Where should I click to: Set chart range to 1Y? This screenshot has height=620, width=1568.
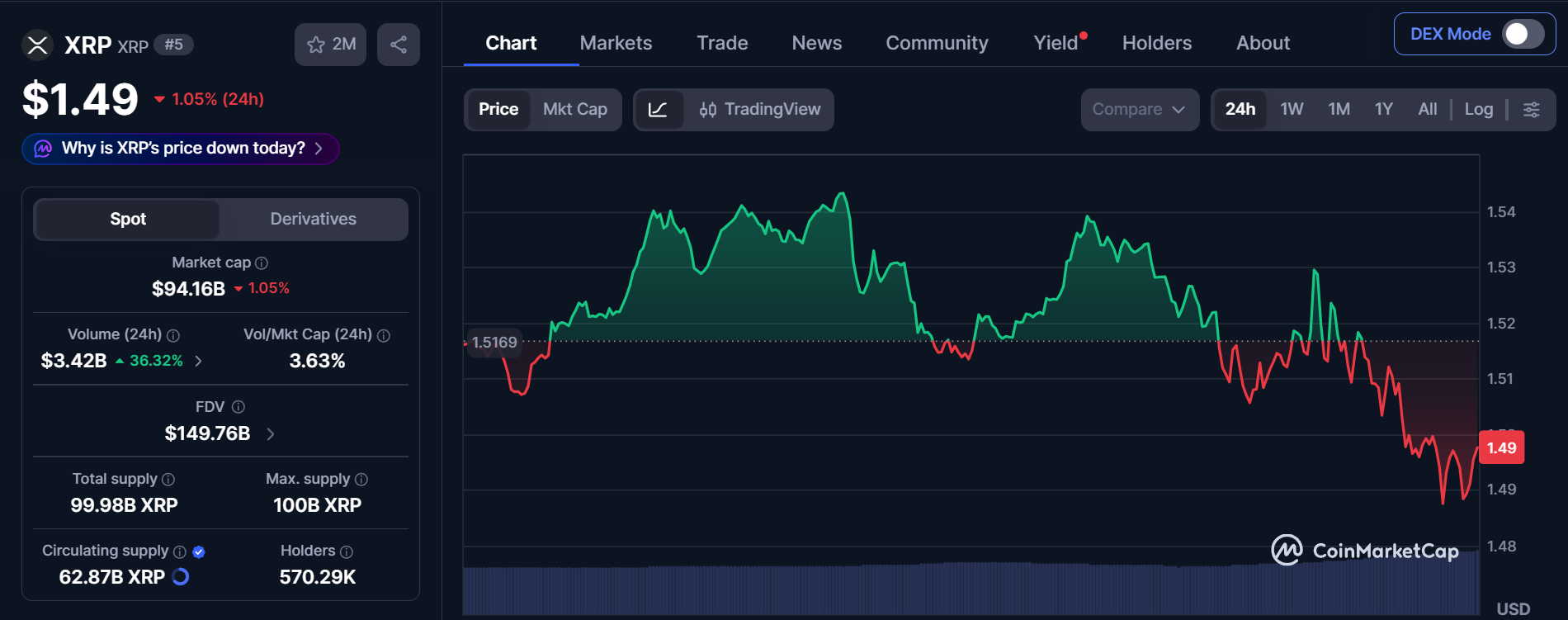click(x=1384, y=110)
